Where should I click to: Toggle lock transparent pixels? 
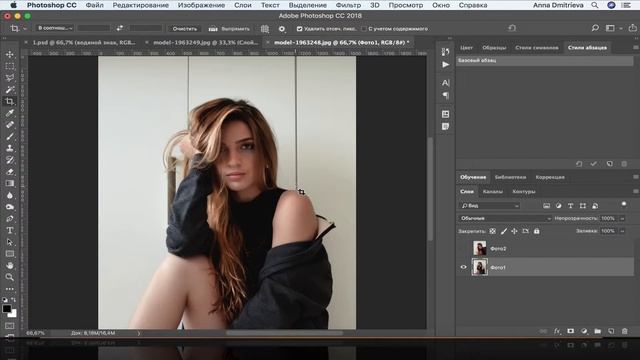(493, 231)
